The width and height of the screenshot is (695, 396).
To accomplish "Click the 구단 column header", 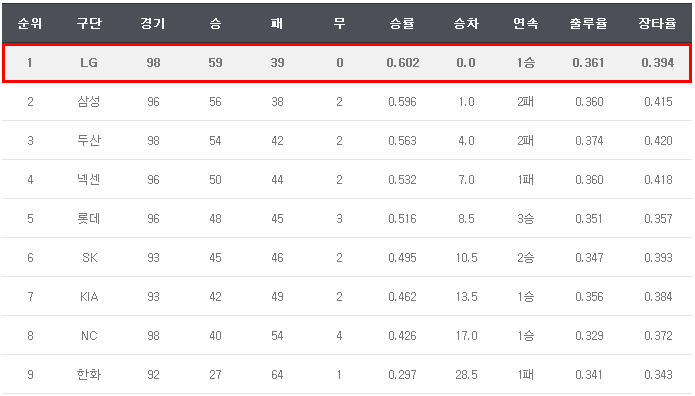I will [x=89, y=23].
